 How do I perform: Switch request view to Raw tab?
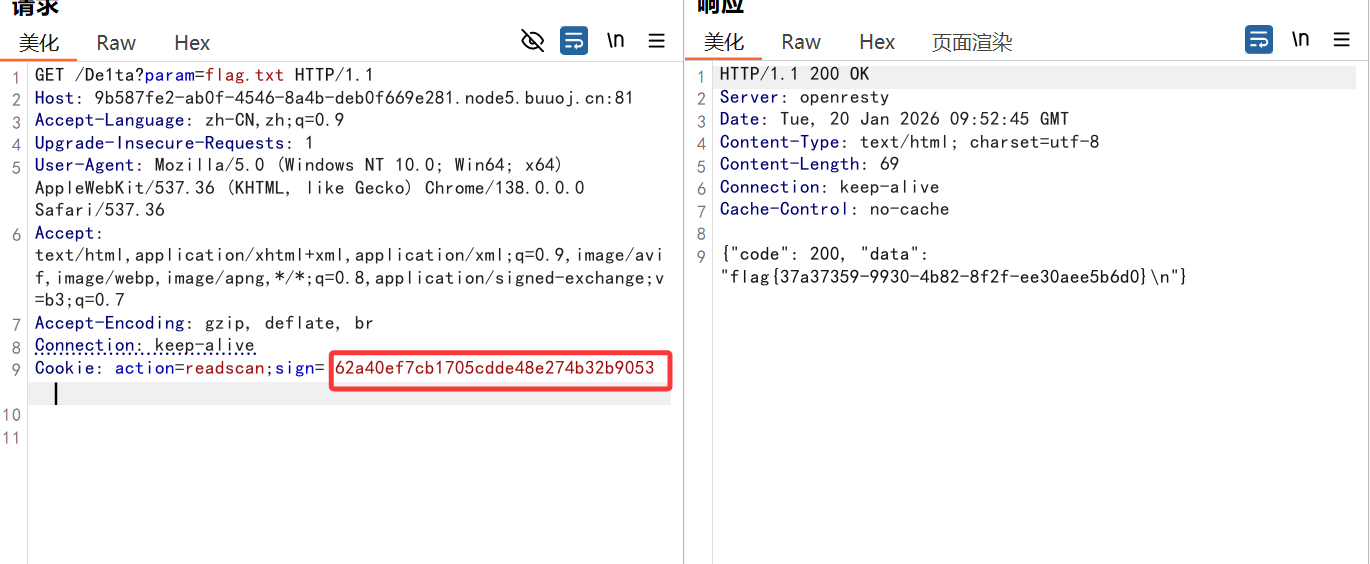pyautogui.click(x=116, y=43)
